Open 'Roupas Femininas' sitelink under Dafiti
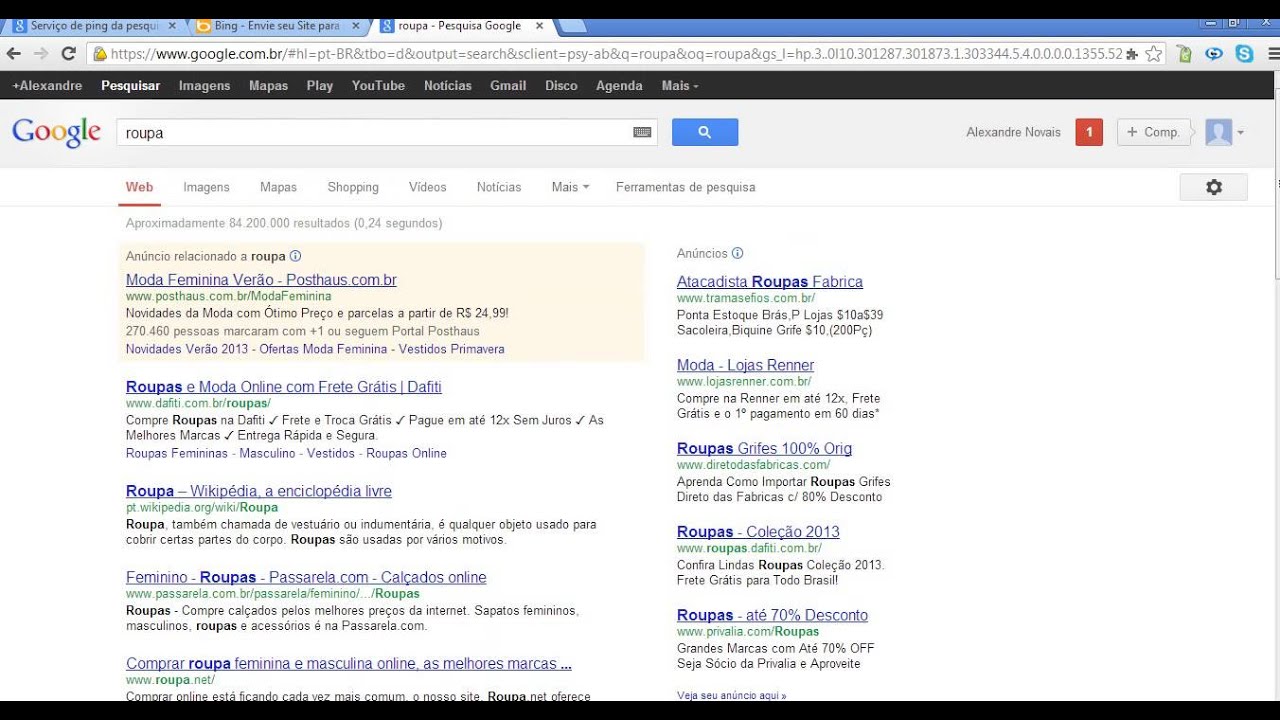This screenshot has width=1280, height=720. point(177,453)
